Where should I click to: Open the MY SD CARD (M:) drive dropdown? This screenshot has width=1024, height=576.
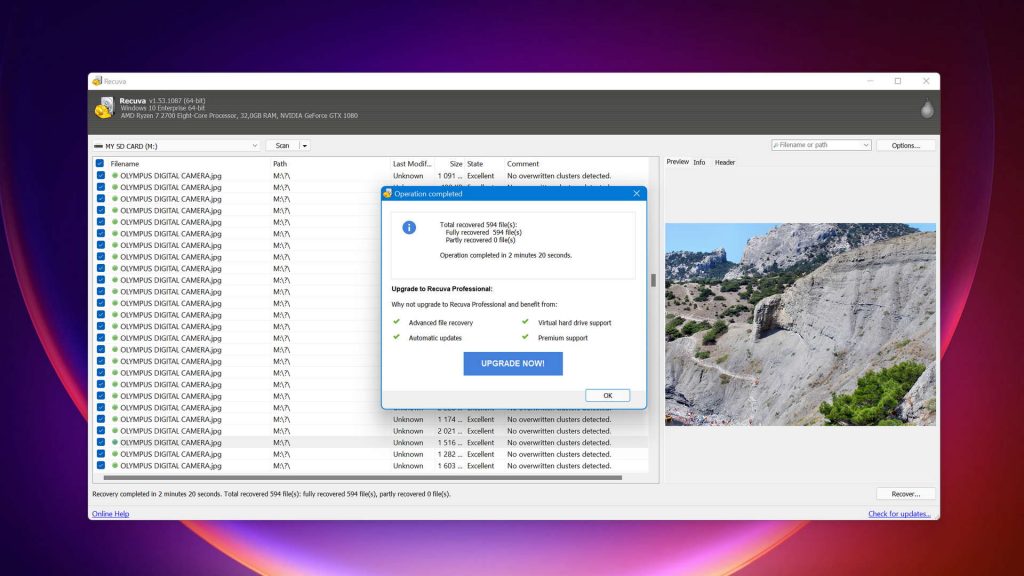click(254, 145)
